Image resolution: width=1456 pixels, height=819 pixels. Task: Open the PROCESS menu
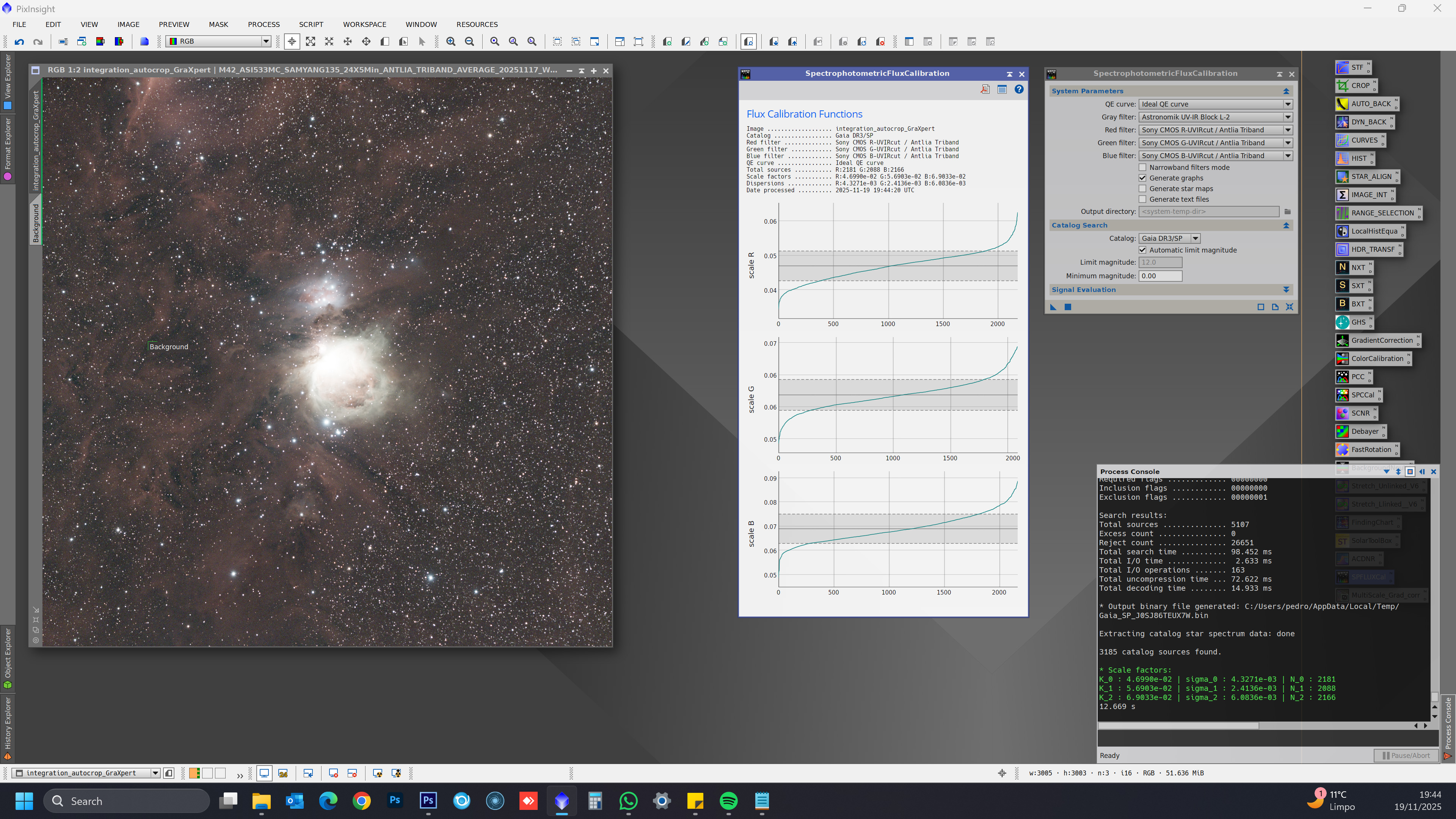tap(264, 24)
